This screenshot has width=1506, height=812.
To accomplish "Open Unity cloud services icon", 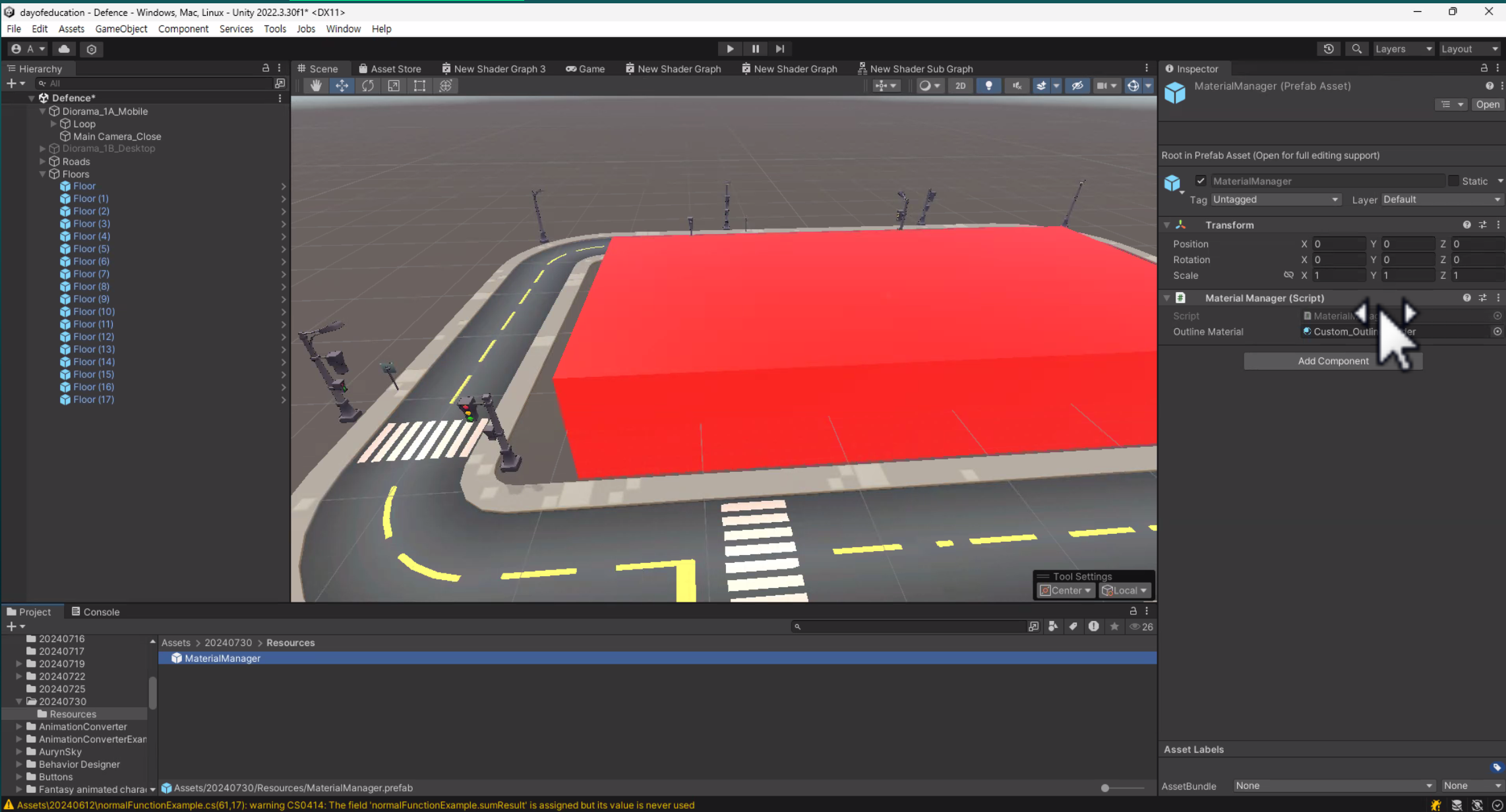I will (64, 49).
